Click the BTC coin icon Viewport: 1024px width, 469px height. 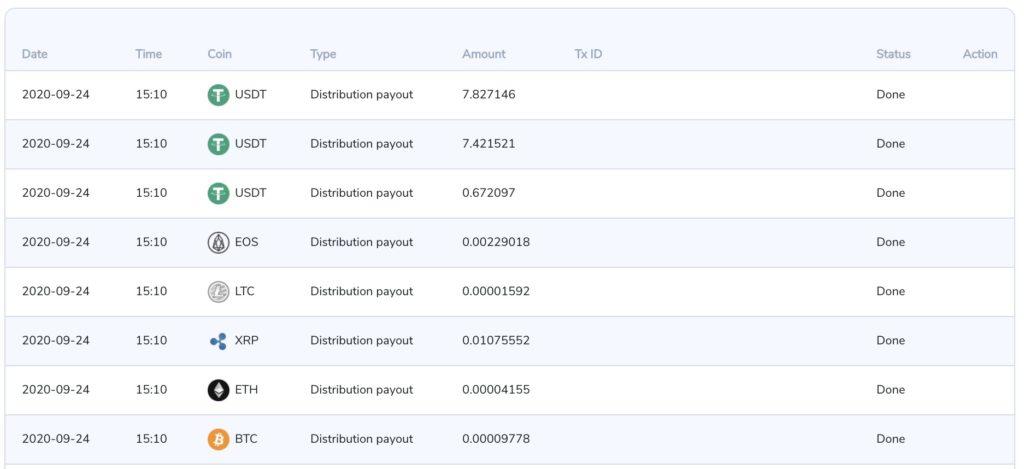[x=218, y=439]
